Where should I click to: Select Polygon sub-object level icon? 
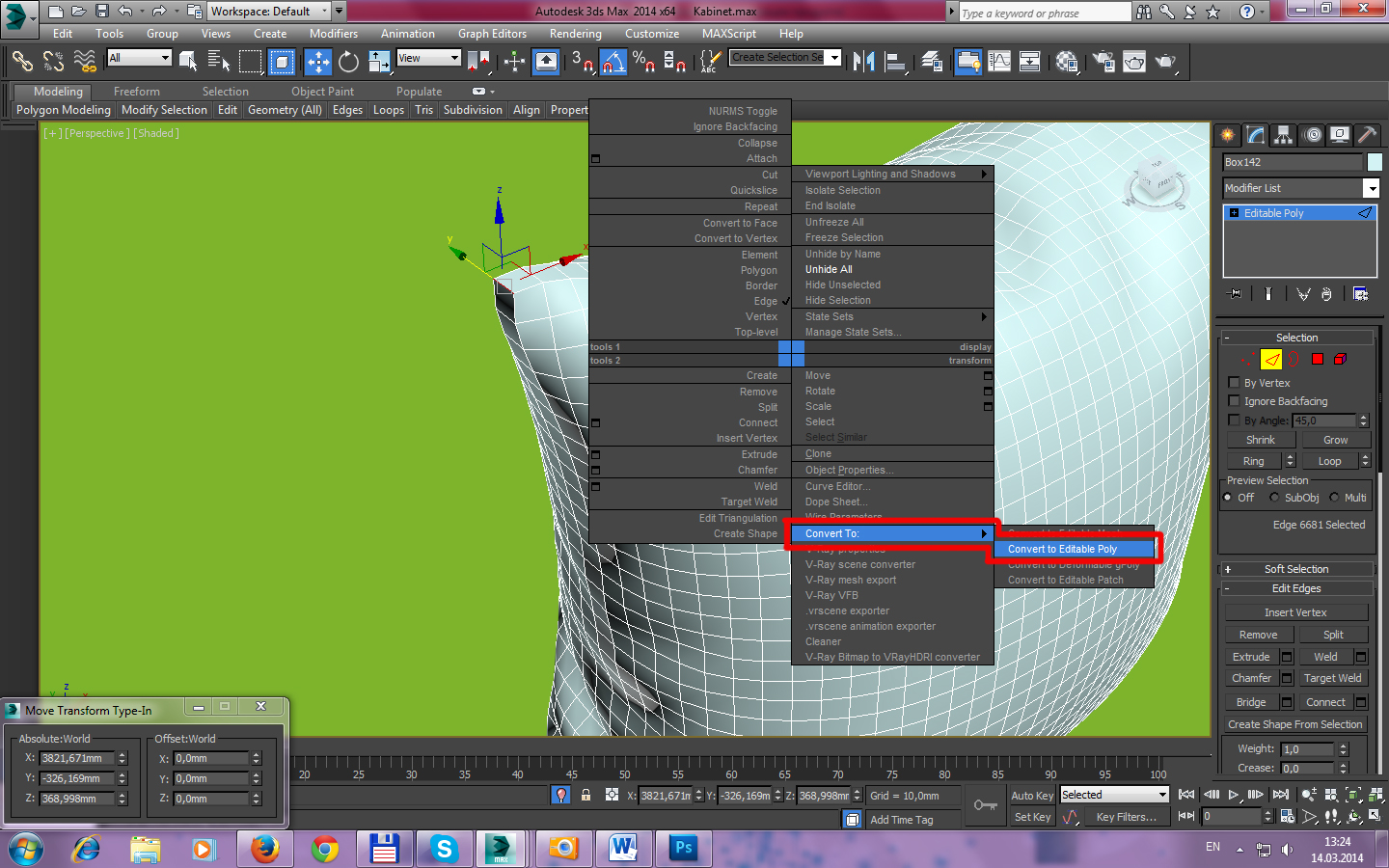click(x=1318, y=360)
